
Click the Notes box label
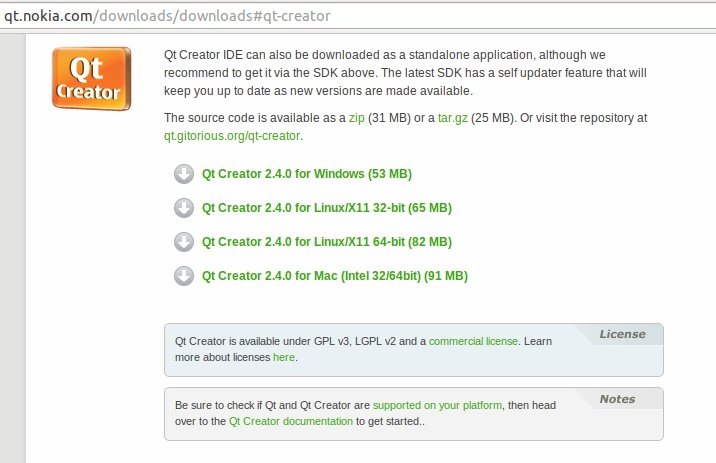(617, 399)
